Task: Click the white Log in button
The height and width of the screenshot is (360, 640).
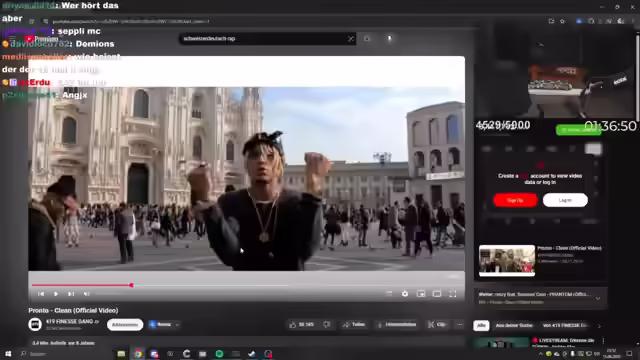Action: coord(565,200)
